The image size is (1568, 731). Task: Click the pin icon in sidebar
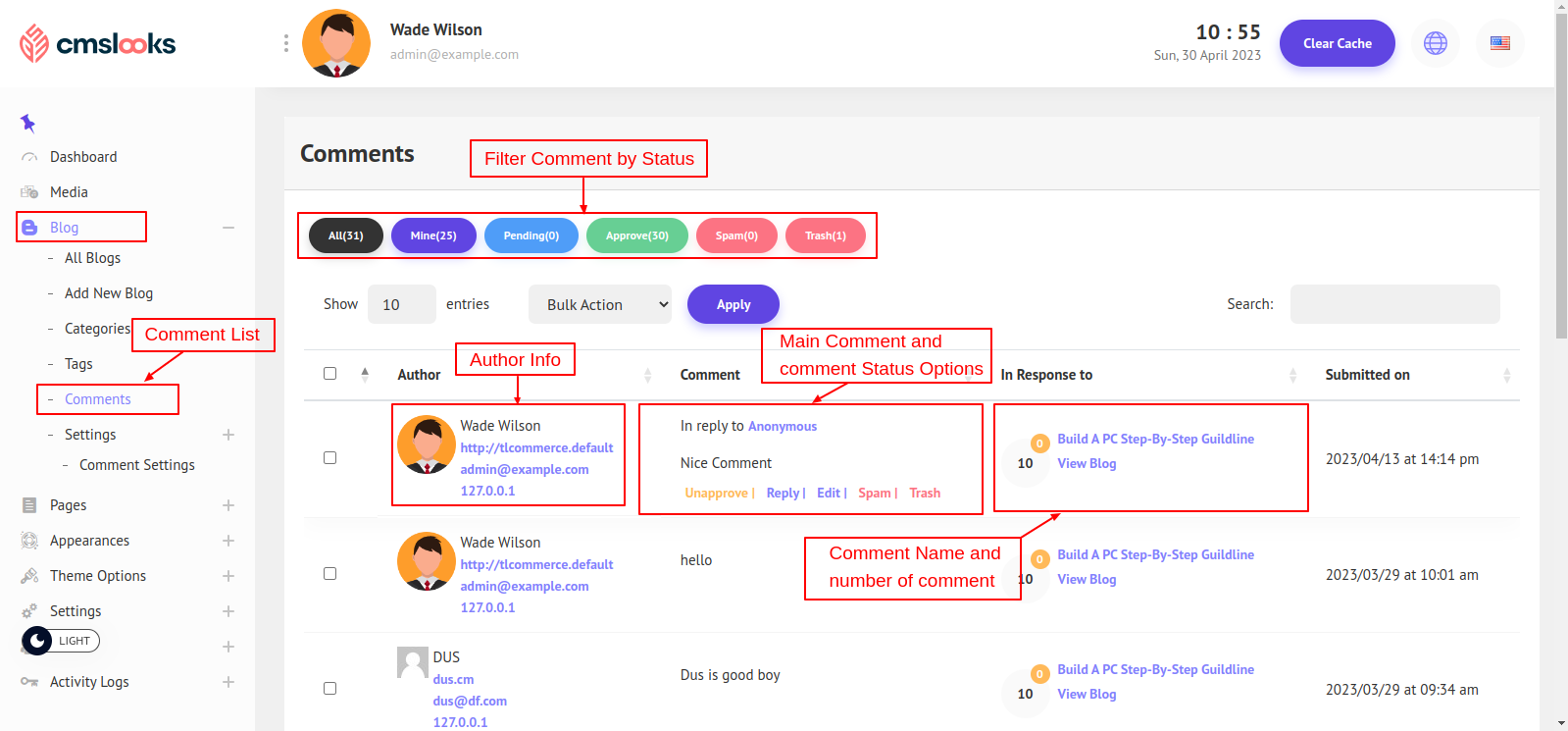pos(27,123)
